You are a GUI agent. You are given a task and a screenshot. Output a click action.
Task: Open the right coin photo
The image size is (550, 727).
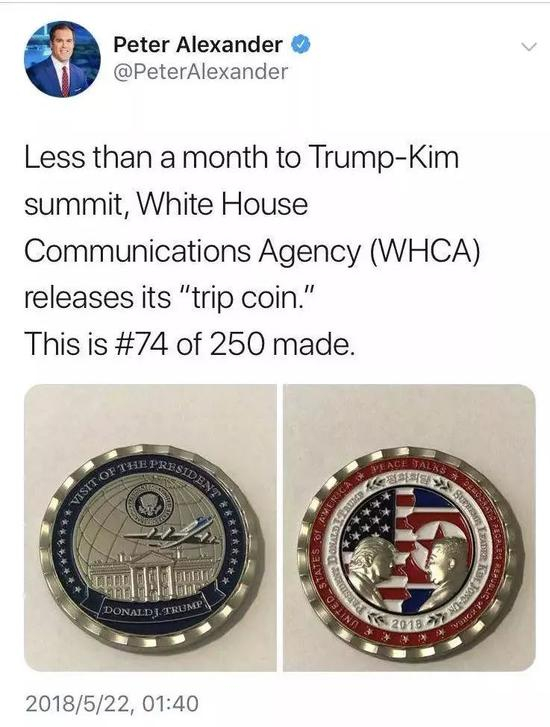click(x=409, y=528)
